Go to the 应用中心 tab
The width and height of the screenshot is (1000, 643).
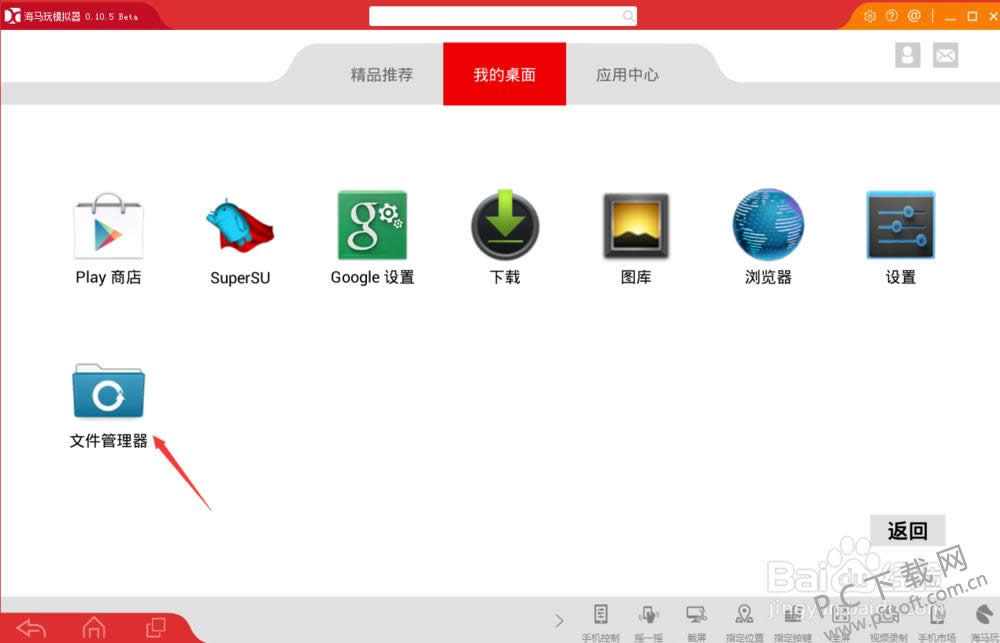click(x=627, y=75)
